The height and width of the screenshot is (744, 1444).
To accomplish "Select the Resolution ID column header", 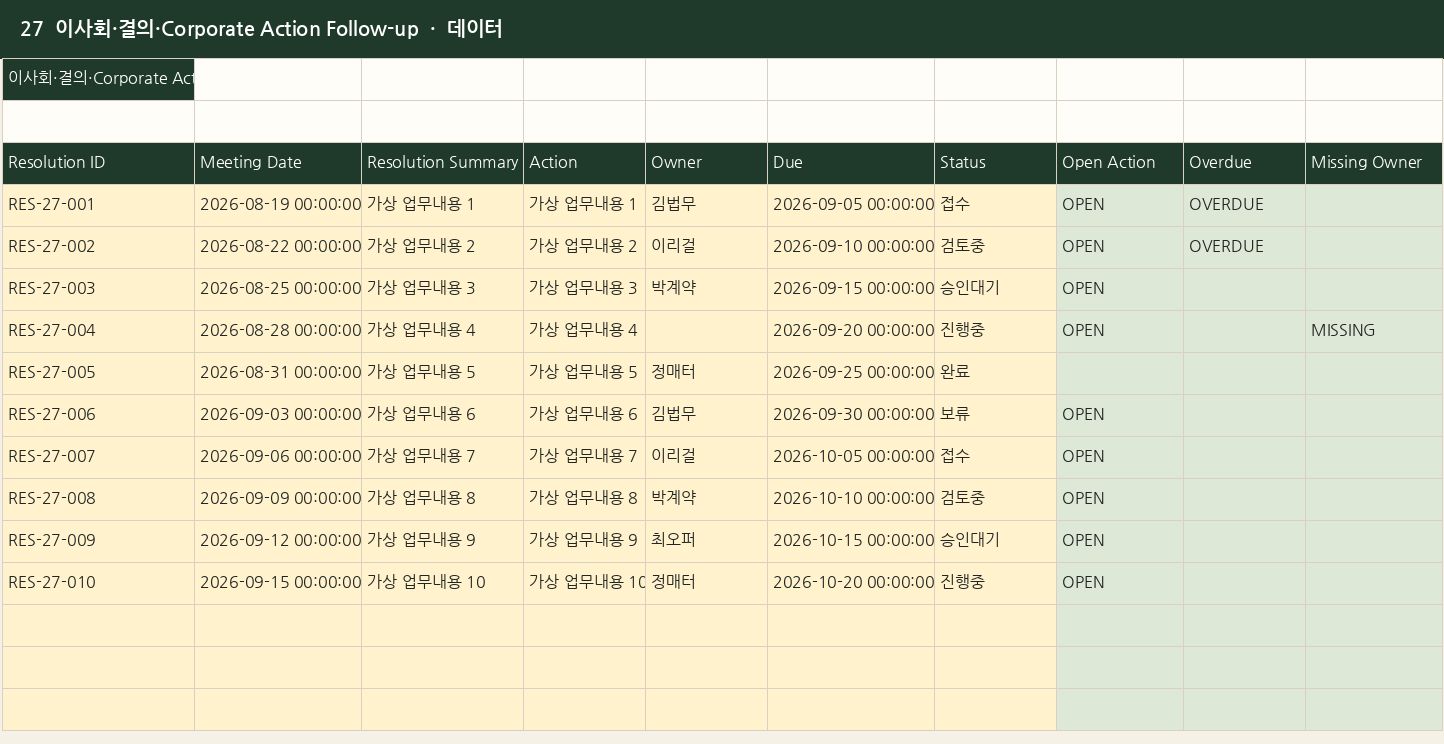I will [98, 163].
